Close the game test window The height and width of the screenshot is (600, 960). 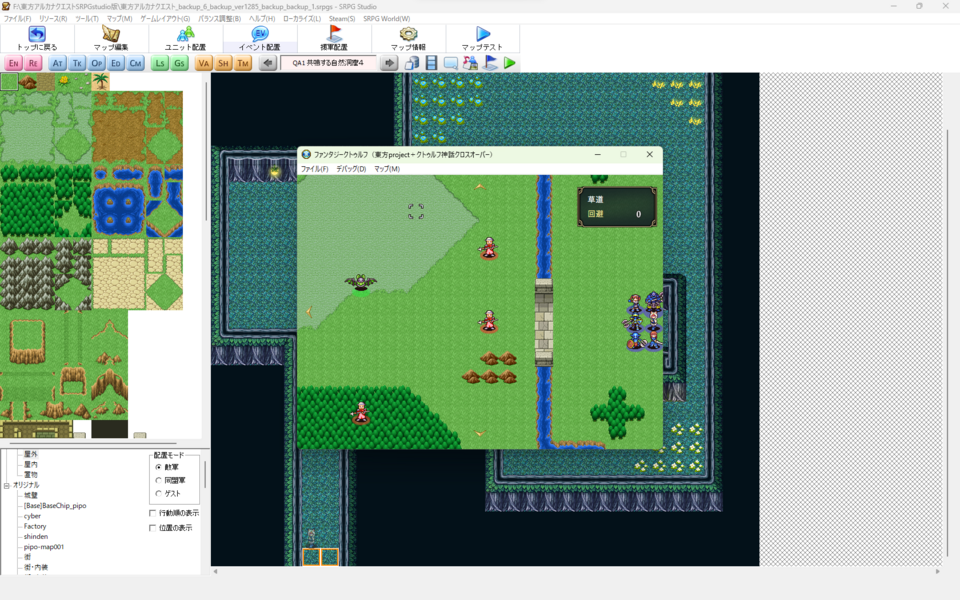(x=650, y=154)
